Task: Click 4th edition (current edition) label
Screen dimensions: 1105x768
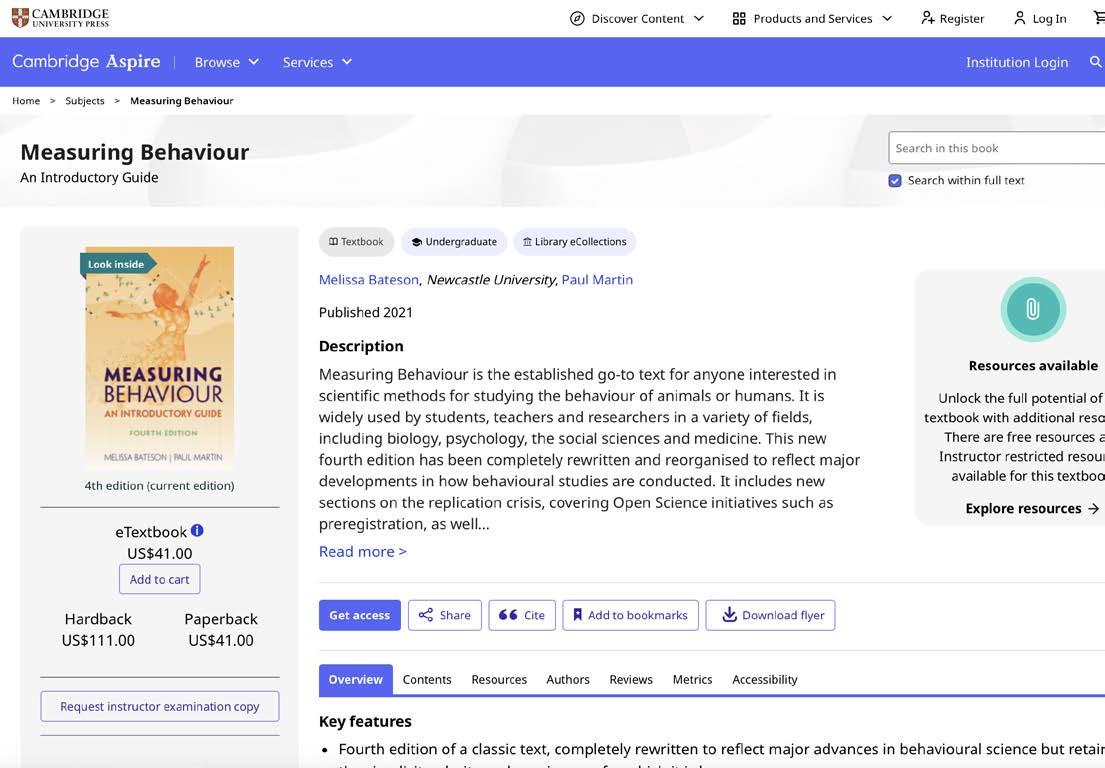Action: pyautogui.click(x=159, y=485)
